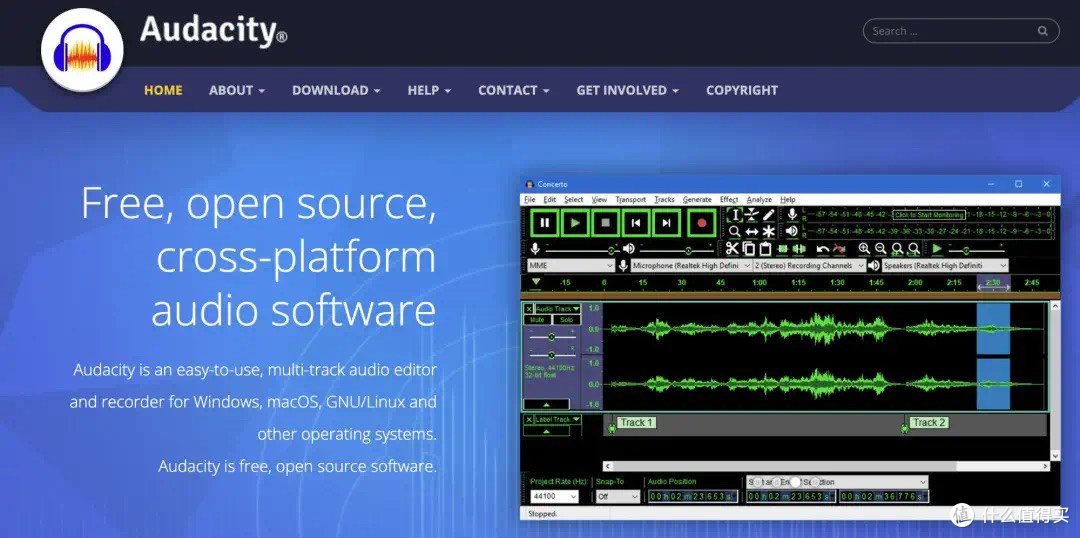
Task: Click the green Play transport button
Action: [x=576, y=223]
